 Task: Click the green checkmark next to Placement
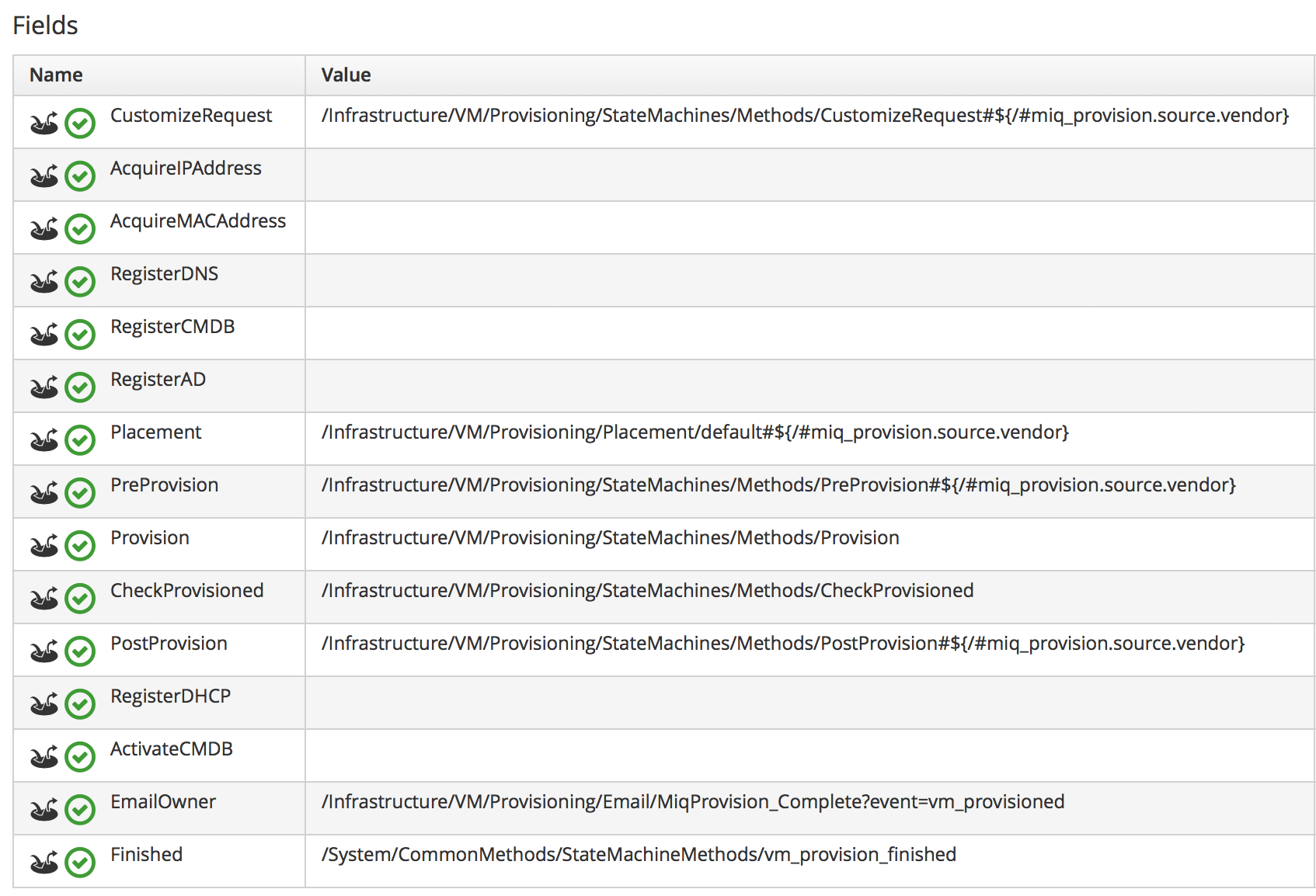[x=80, y=440]
